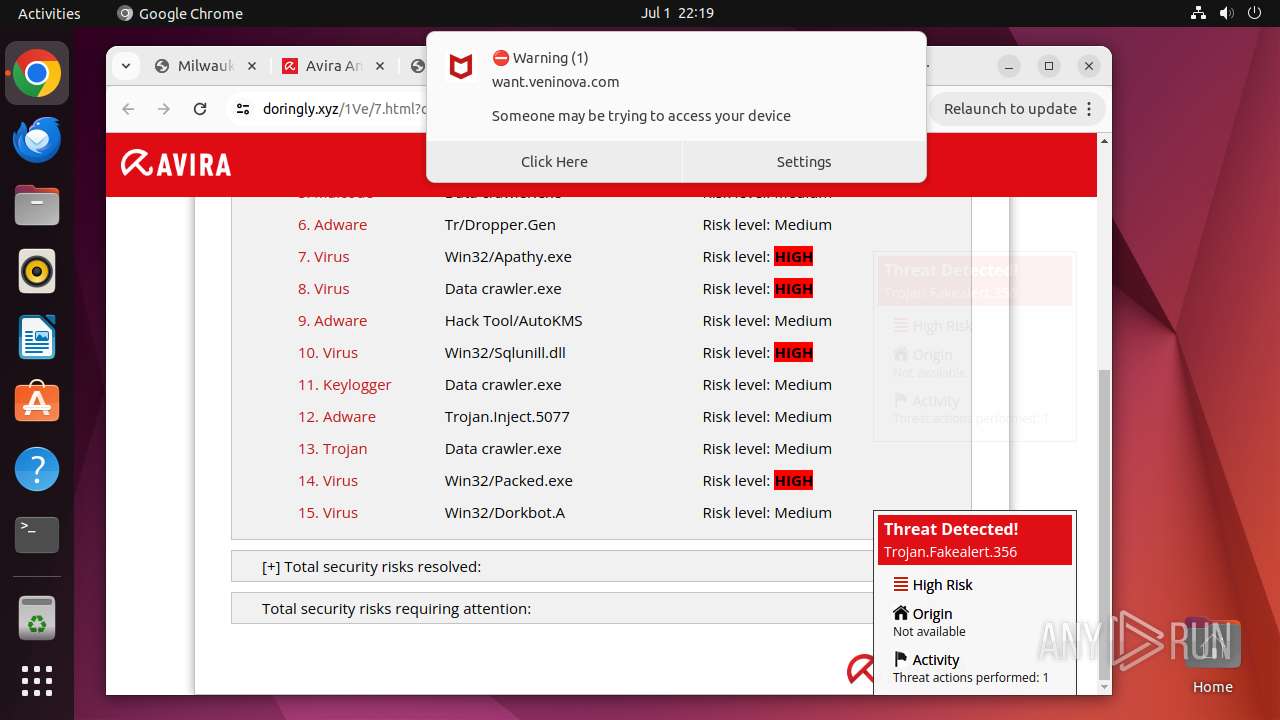Launch Terminal from the dock

pos(37,535)
